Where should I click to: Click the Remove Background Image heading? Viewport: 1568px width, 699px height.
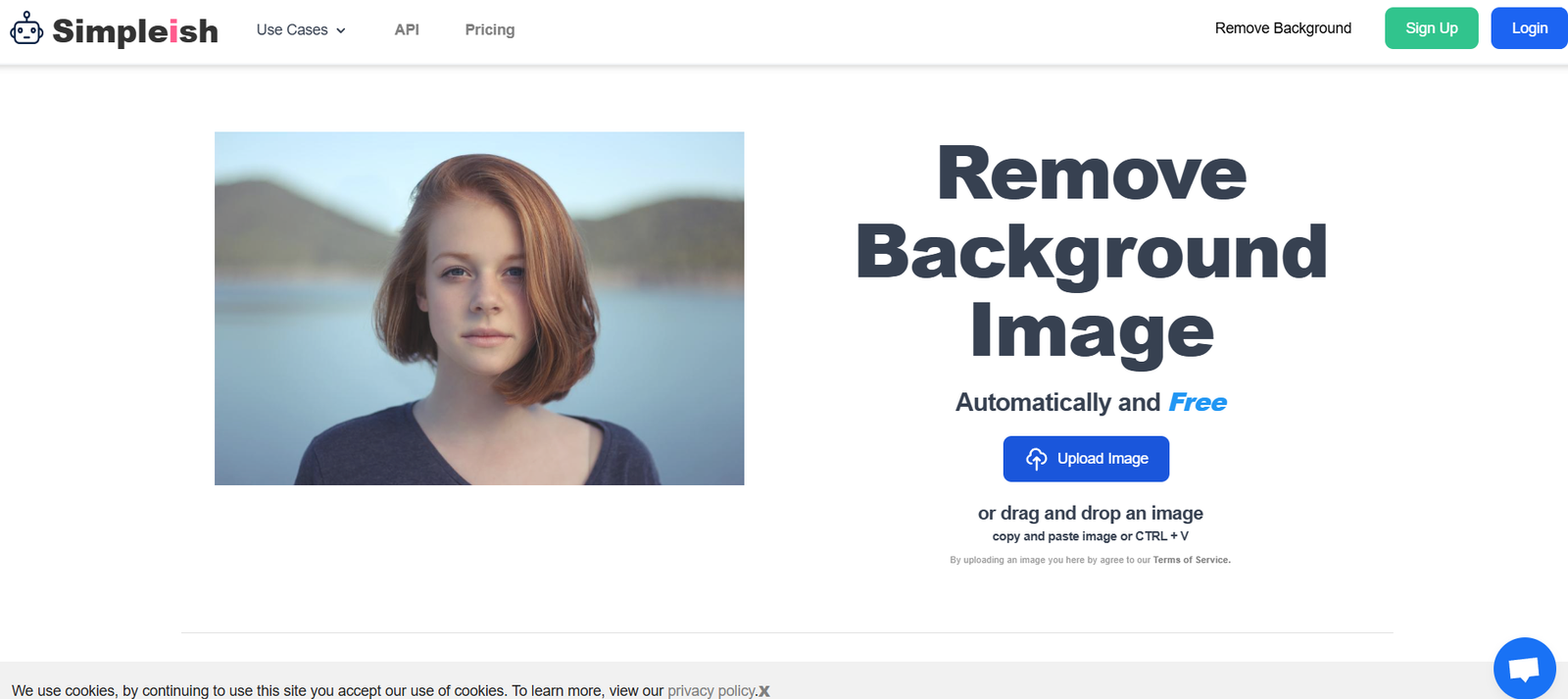point(1091,253)
